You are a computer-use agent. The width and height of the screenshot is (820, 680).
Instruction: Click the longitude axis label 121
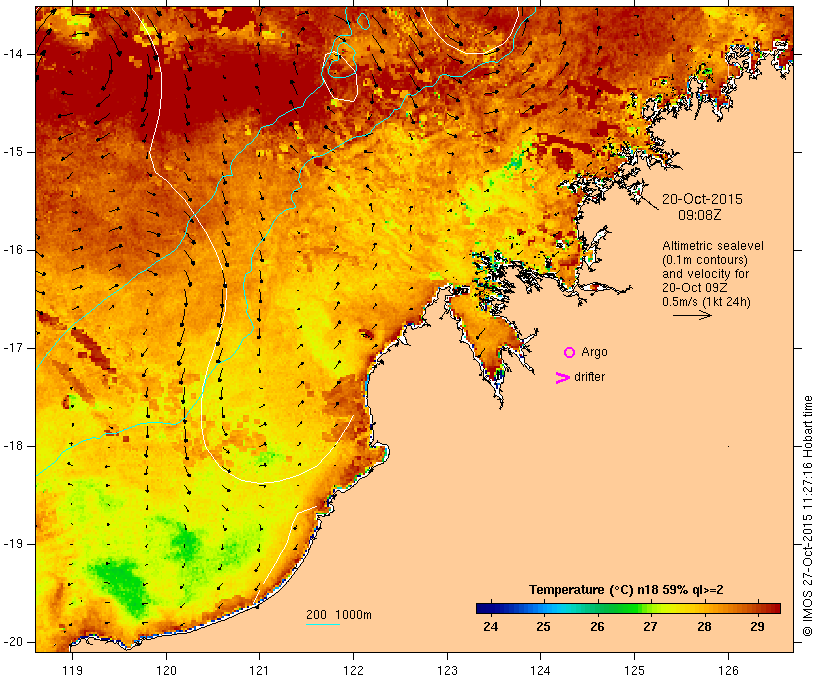pyautogui.click(x=259, y=670)
